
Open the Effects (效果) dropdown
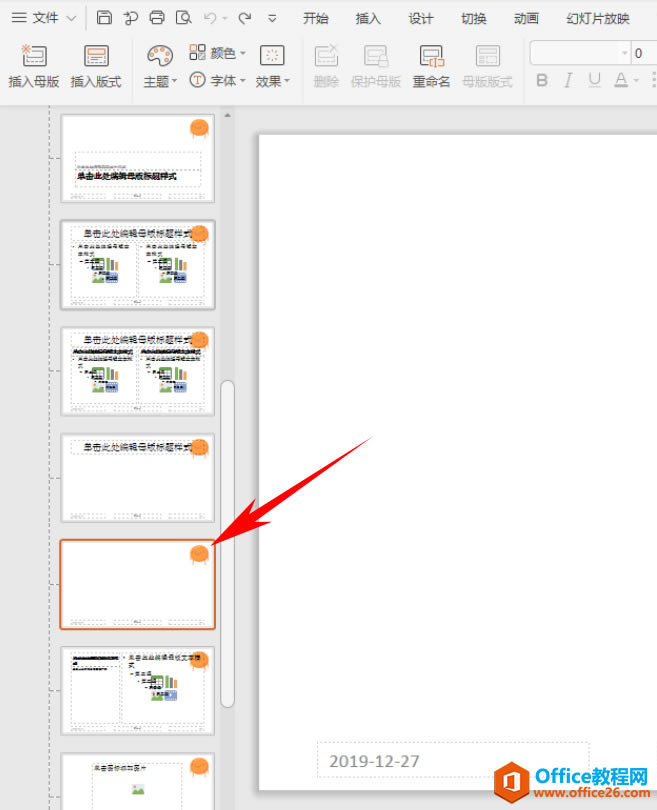tap(273, 67)
